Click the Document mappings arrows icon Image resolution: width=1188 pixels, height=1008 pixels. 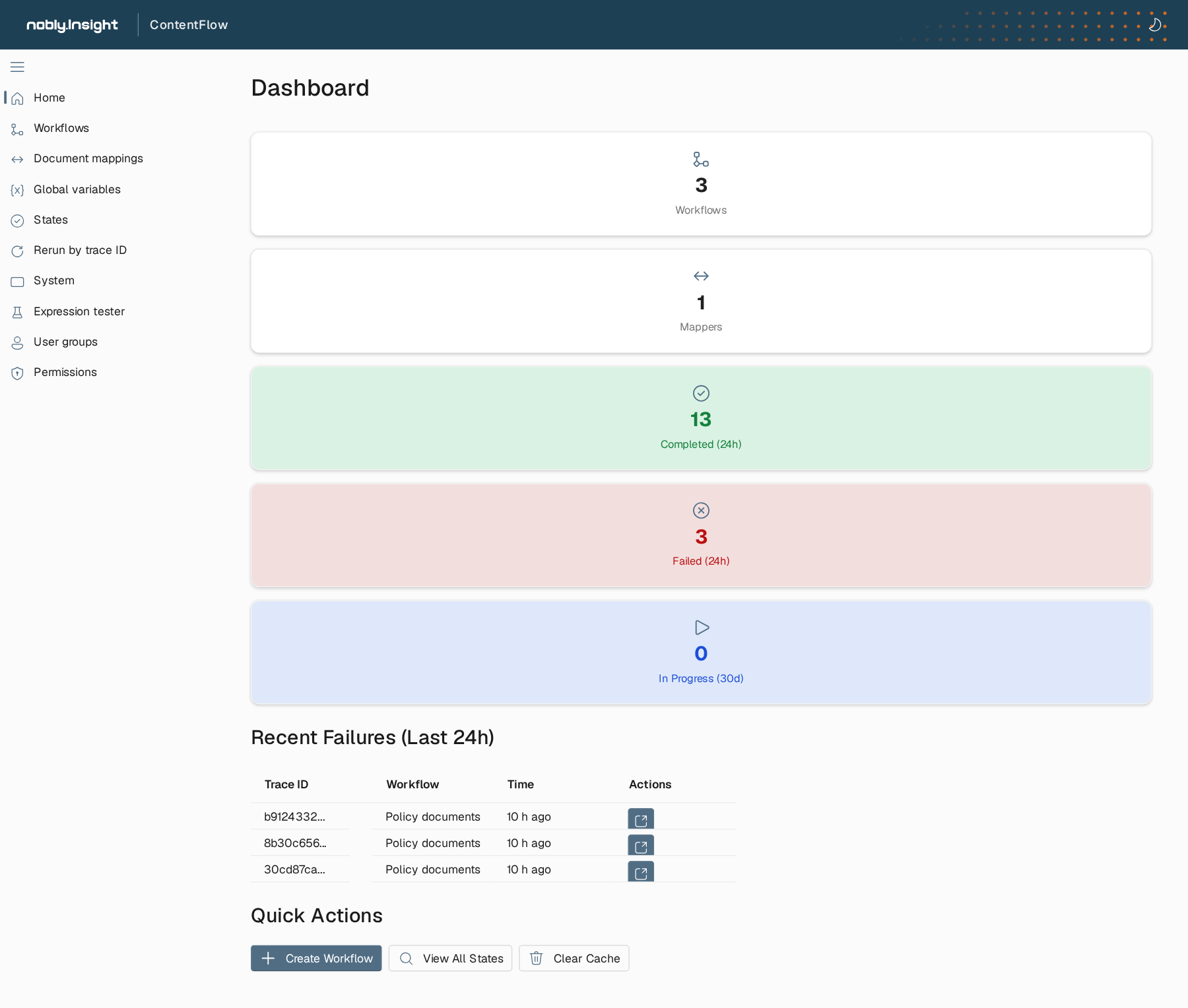(17, 159)
